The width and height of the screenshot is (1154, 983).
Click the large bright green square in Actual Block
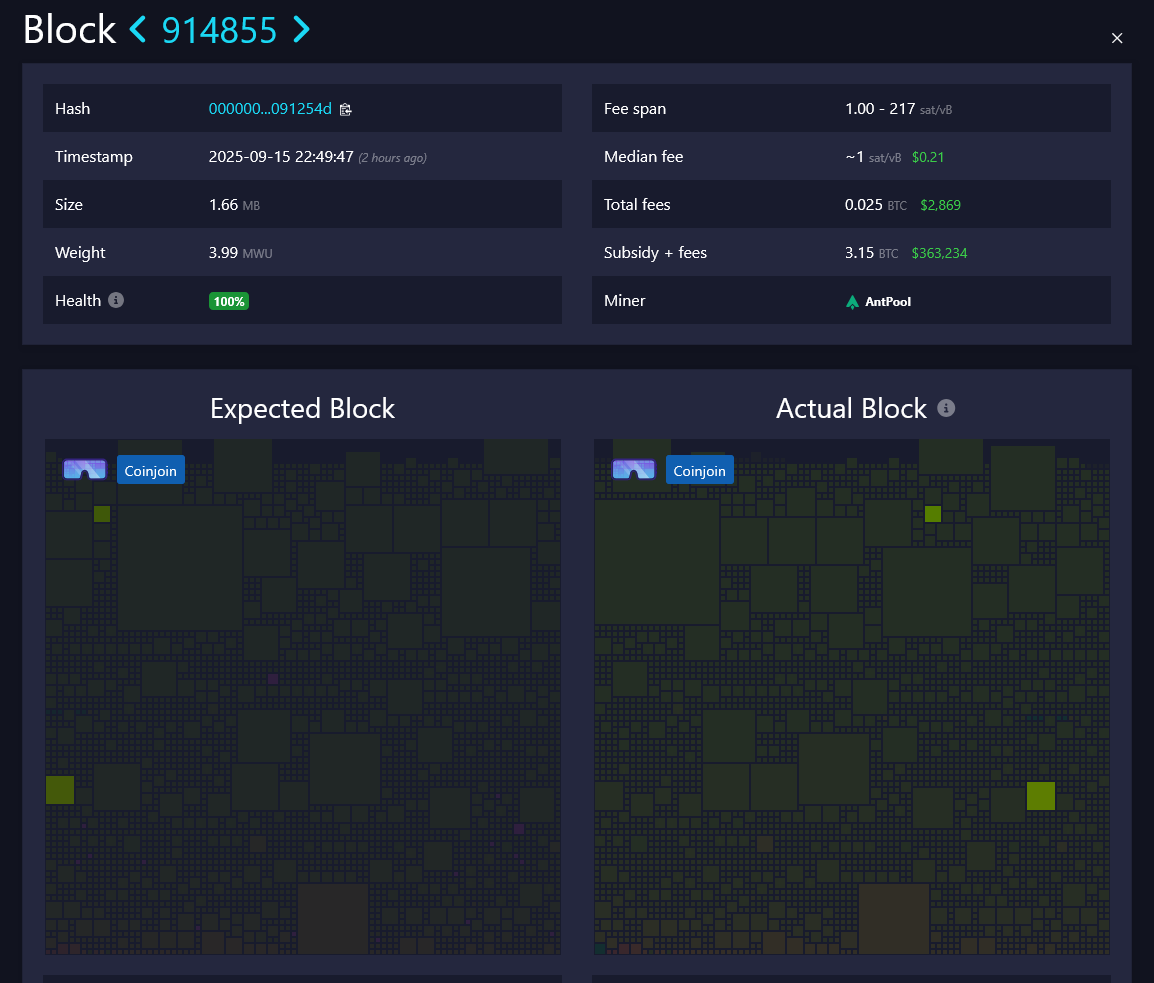(x=1041, y=796)
